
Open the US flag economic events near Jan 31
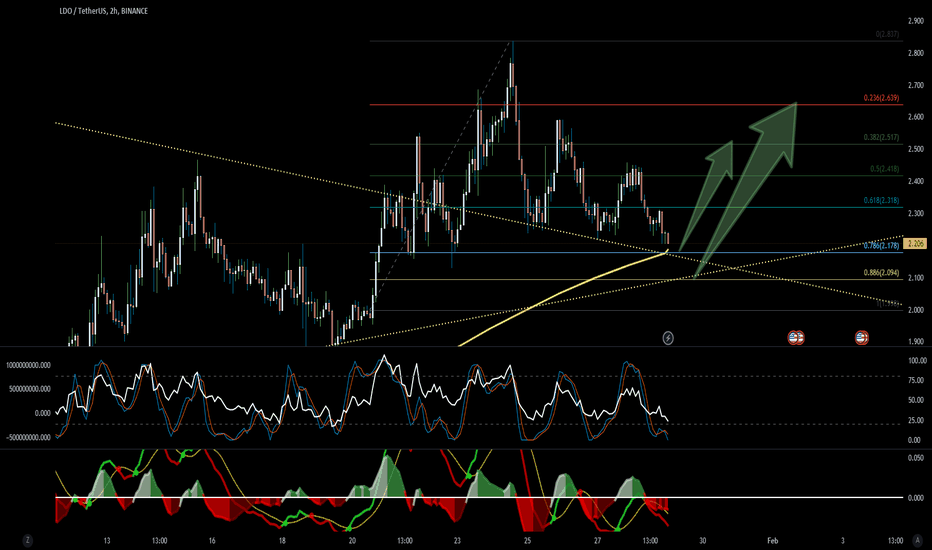[x=796, y=338]
